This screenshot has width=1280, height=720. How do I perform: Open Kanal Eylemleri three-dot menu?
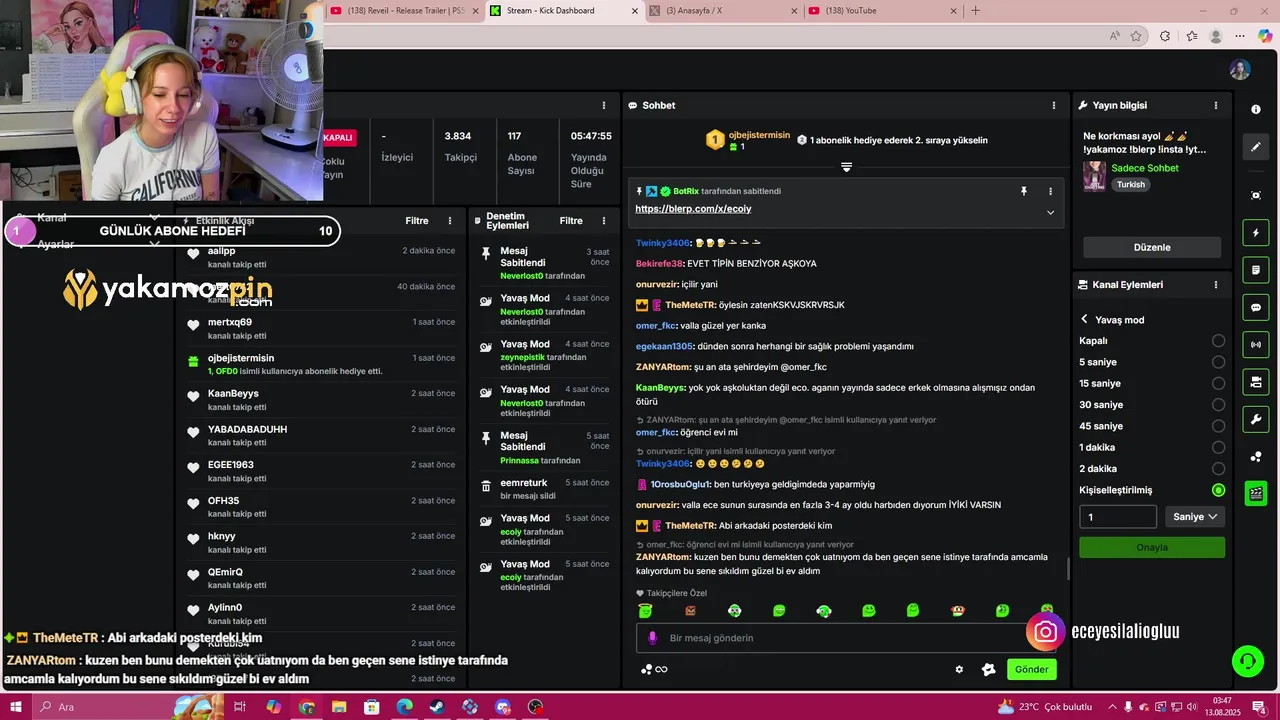point(1216,285)
